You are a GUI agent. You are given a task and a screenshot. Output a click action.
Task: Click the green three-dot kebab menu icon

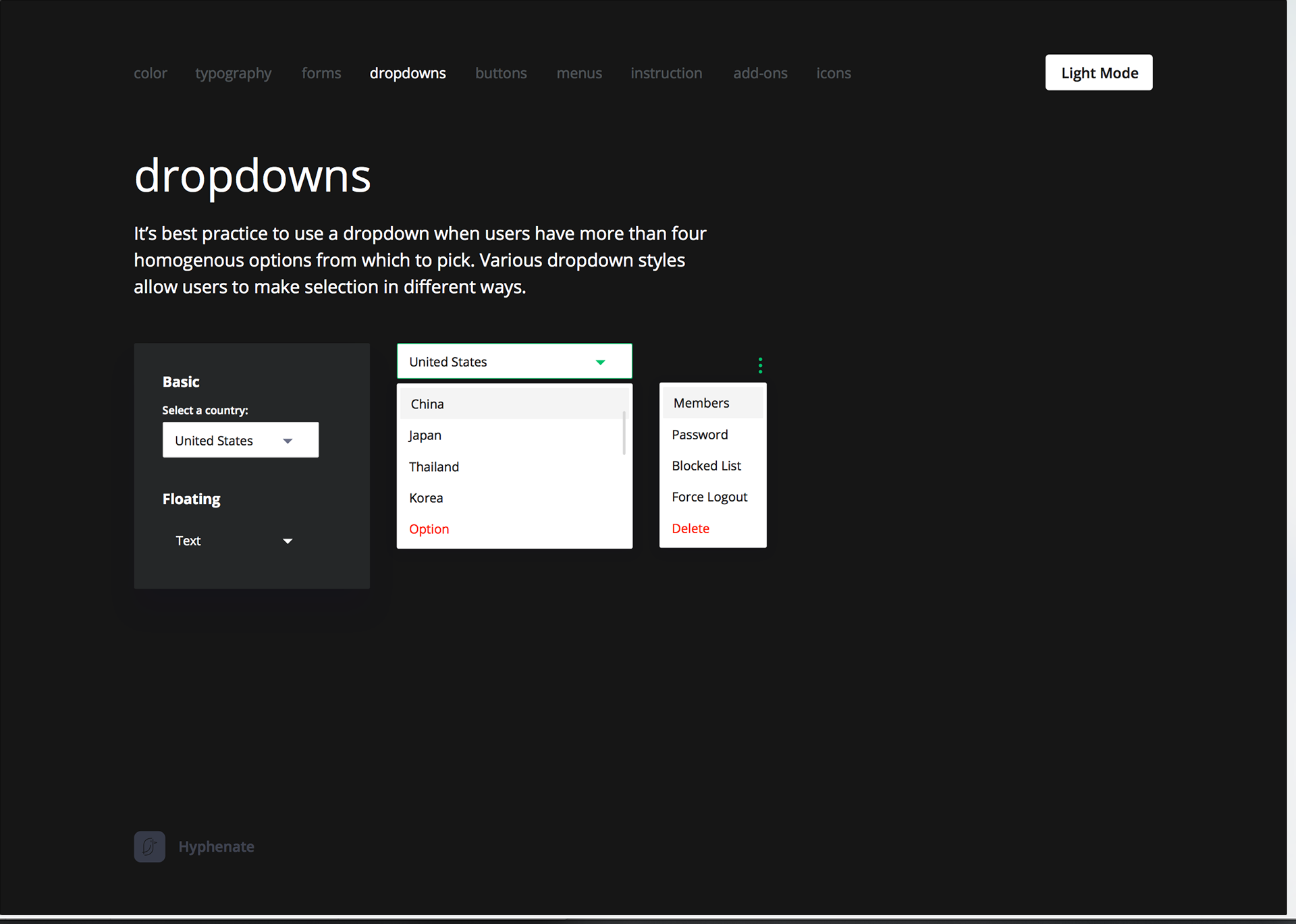coord(760,365)
